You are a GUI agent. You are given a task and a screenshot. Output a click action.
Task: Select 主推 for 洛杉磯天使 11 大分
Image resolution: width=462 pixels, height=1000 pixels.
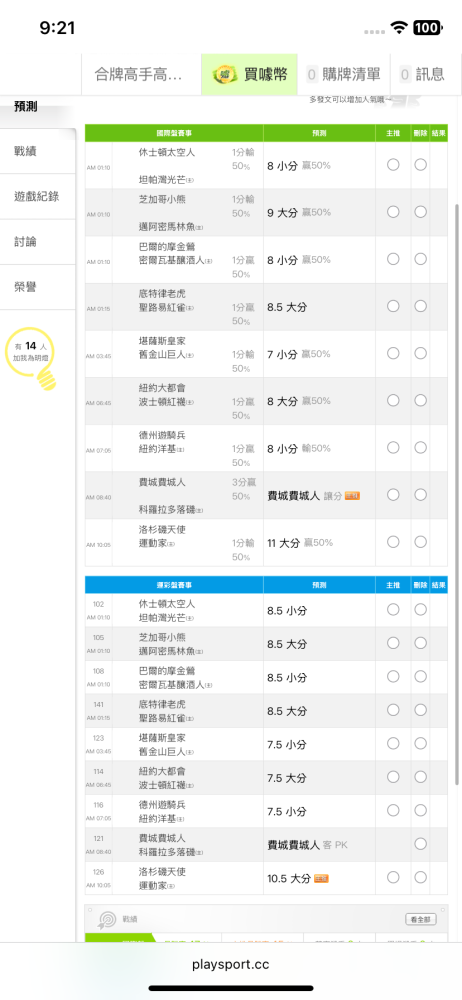(393, 542)
